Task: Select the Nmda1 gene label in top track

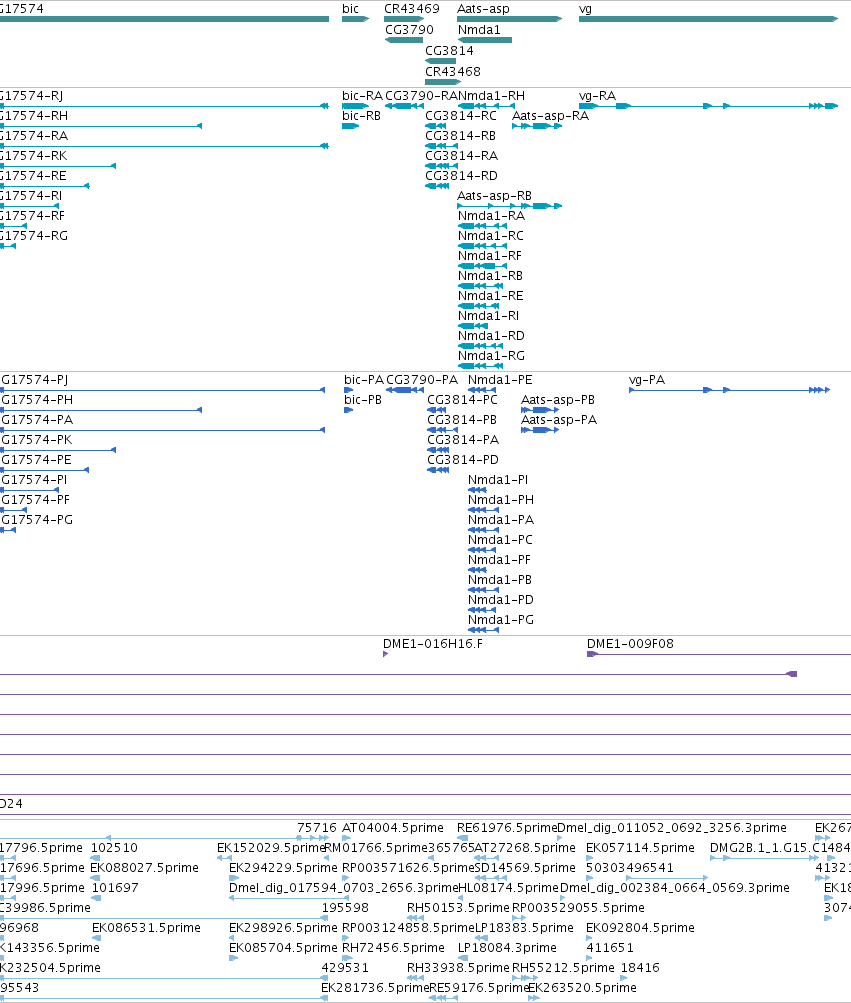Action: tap(479, 30)
